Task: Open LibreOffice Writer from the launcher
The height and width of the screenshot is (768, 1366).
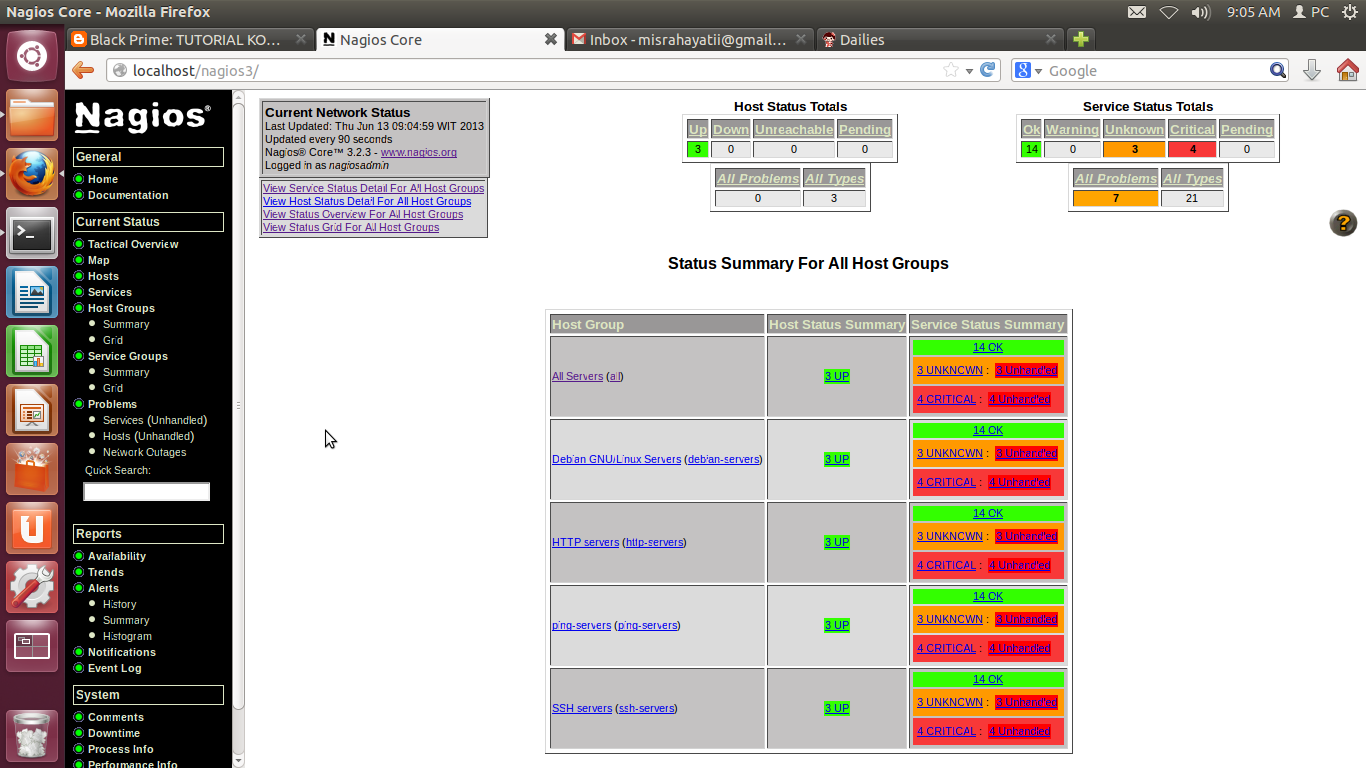Action: point(32,293)
